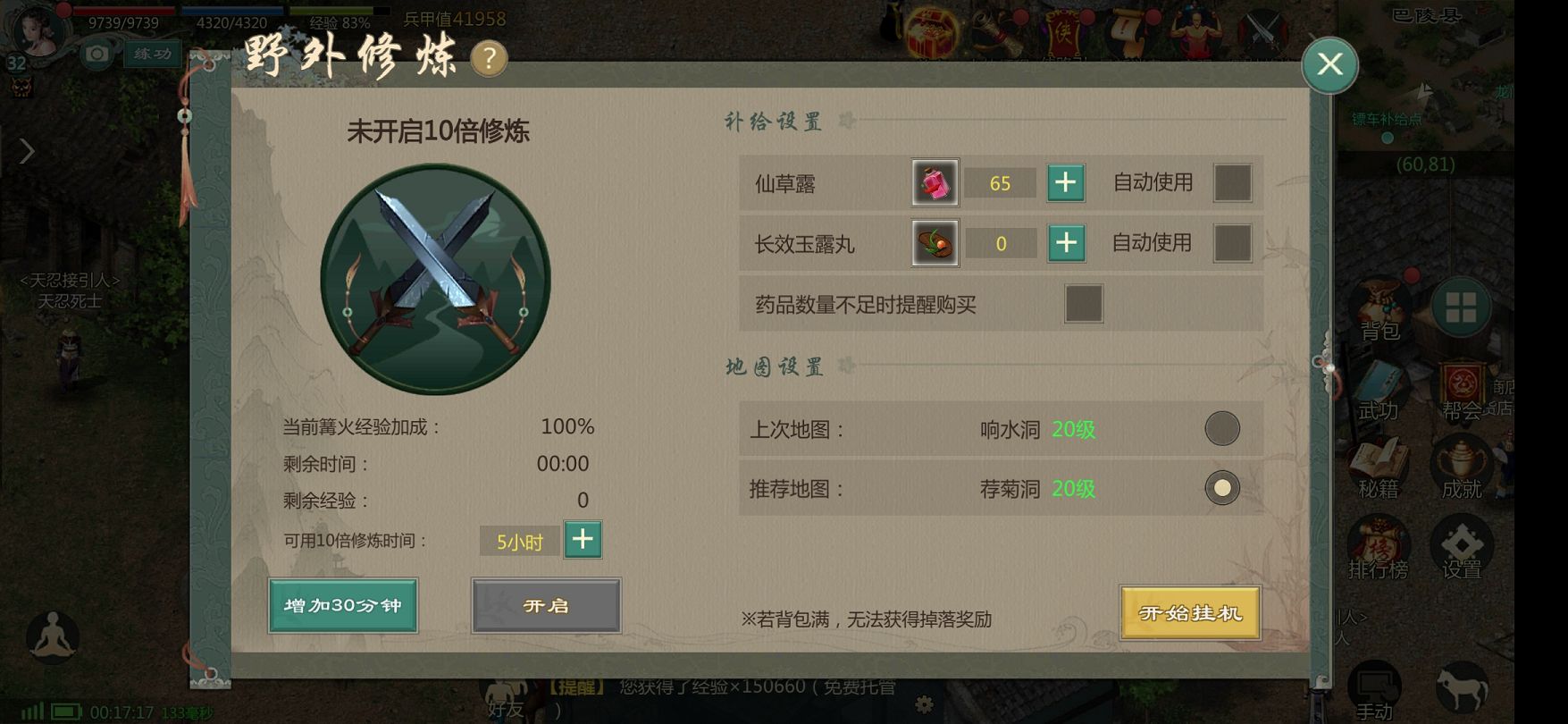Add more 仙草露 with plus button
Viewport: 1568px width, 724px height.
point(1066,182)
